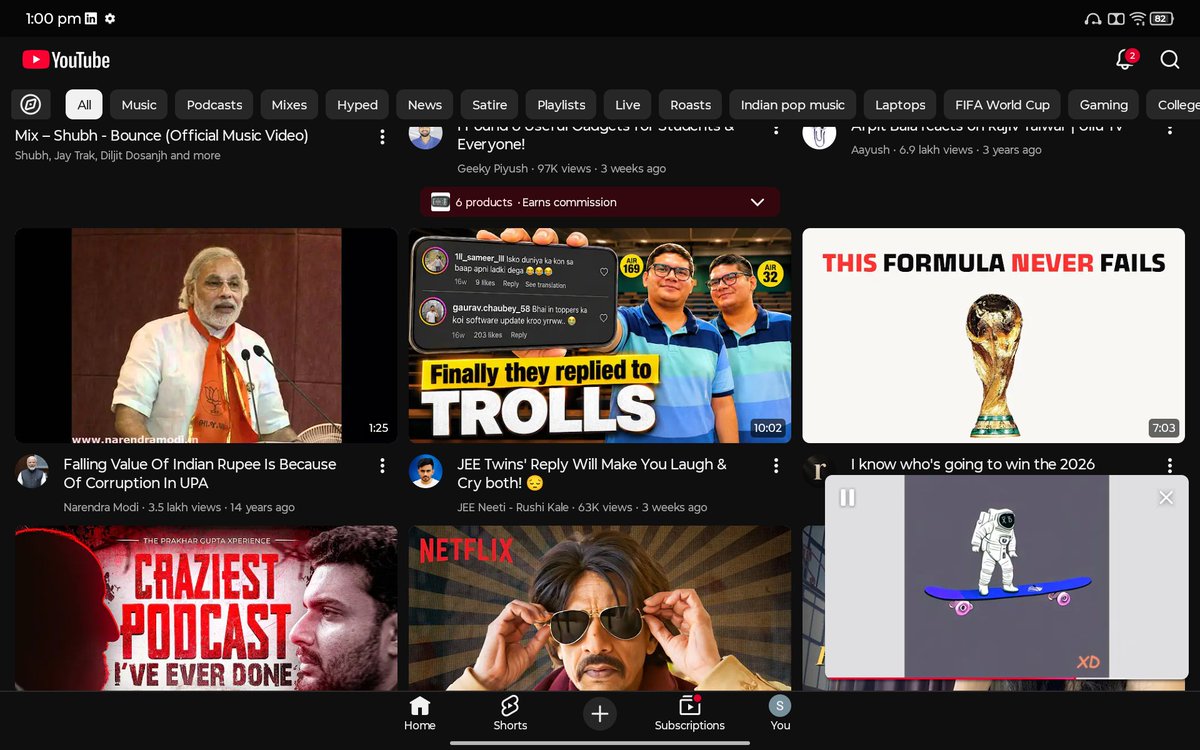Open Shorts in bottom bar
1200x750 pixels.
point(510,714)
